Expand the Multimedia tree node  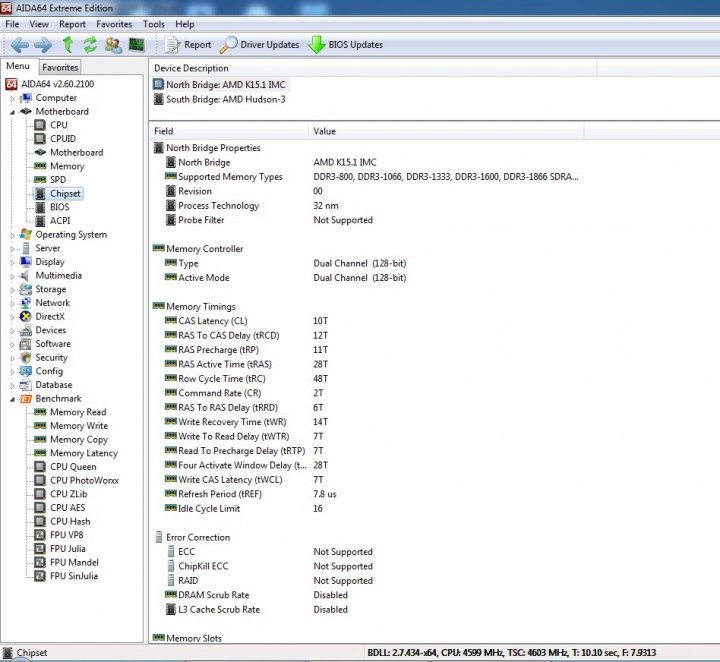pos(12,276)
